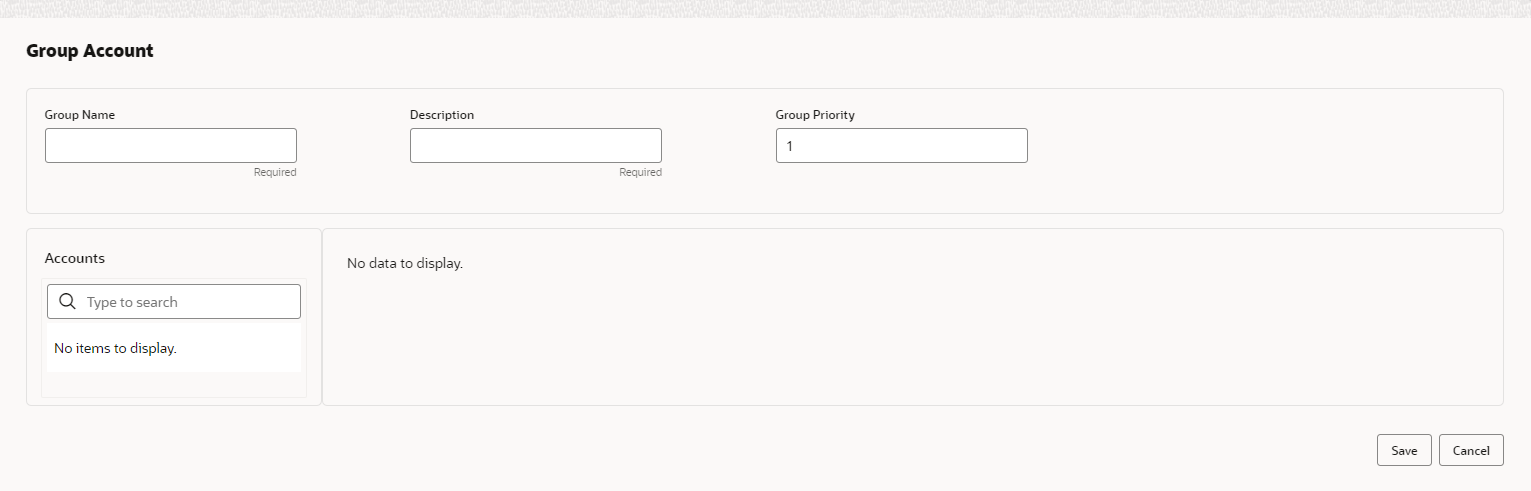Click the magnifier icon in Accounts search
The width and height of the screenshot is (1531, 491).
(68, 302)
